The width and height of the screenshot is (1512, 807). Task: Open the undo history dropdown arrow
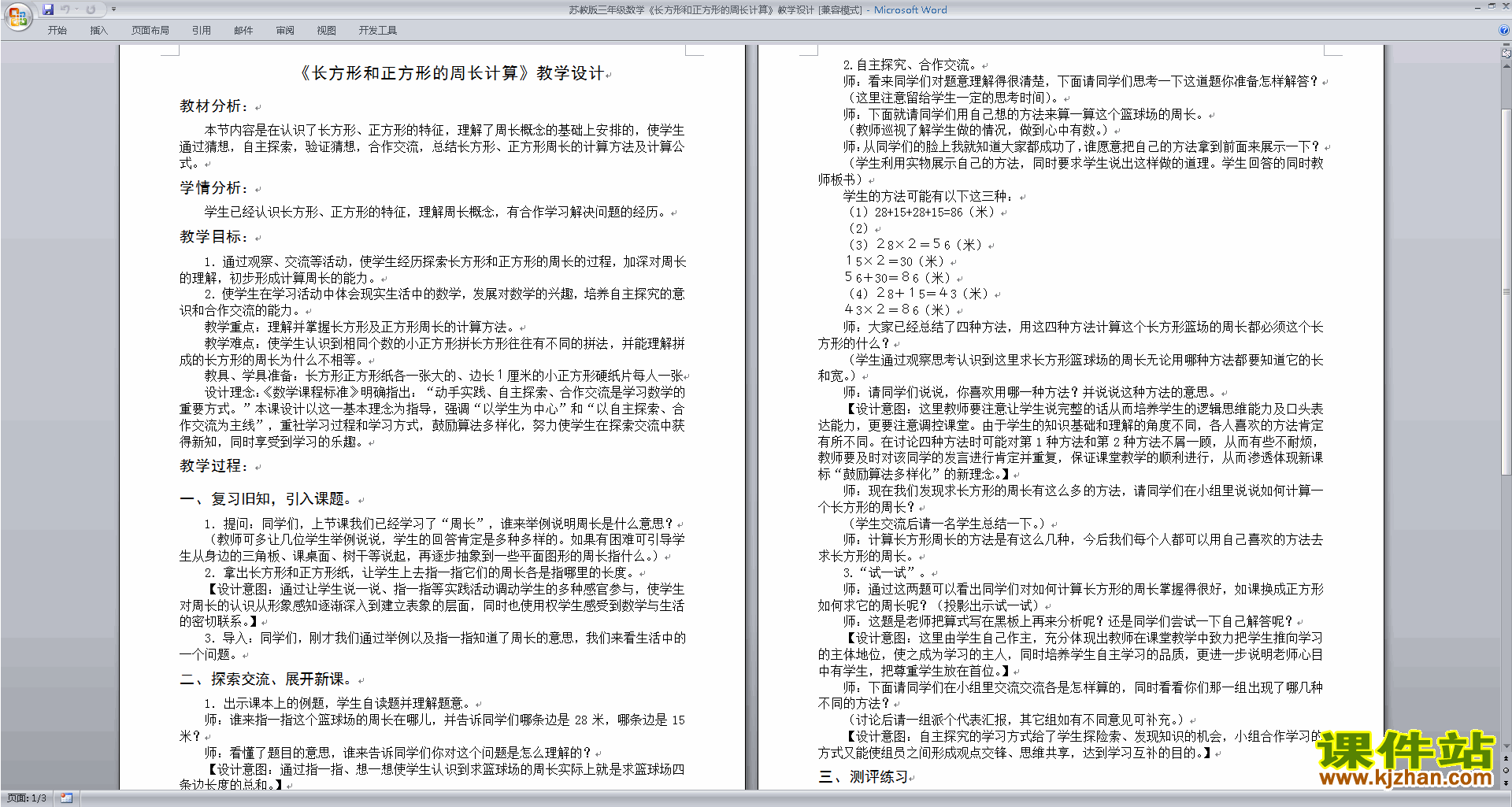point(77,9)
